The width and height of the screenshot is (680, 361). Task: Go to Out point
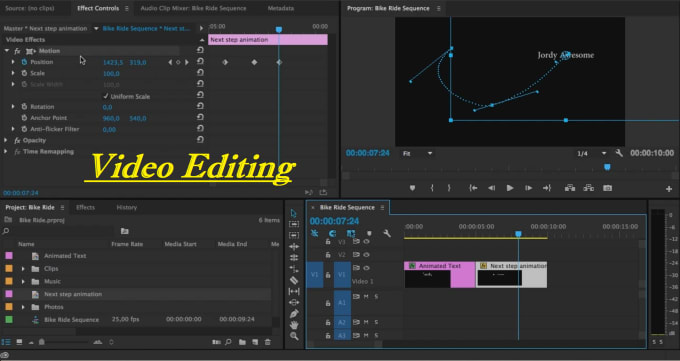pyautogui.click(x=546, y=188)
